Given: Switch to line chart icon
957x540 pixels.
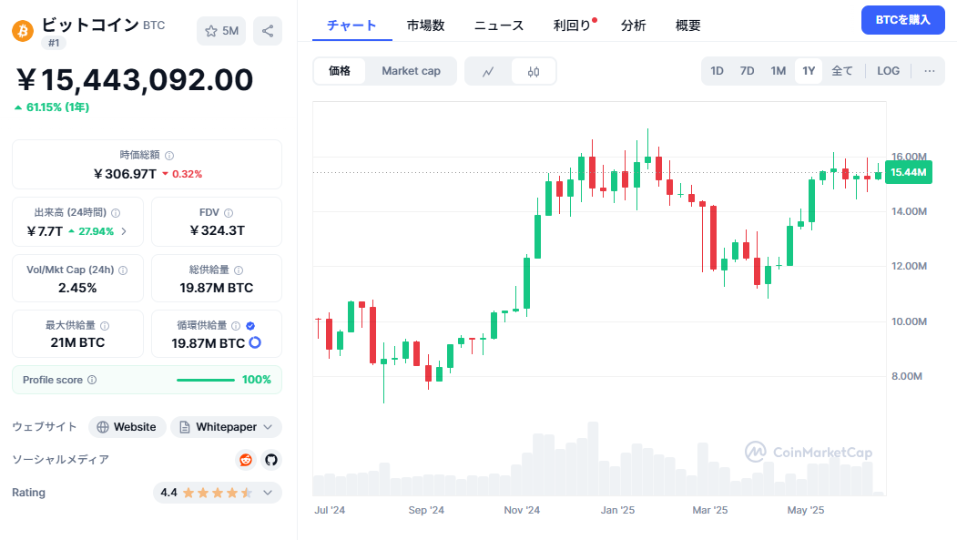Looking at the screenshot, I should coord(488,71).
